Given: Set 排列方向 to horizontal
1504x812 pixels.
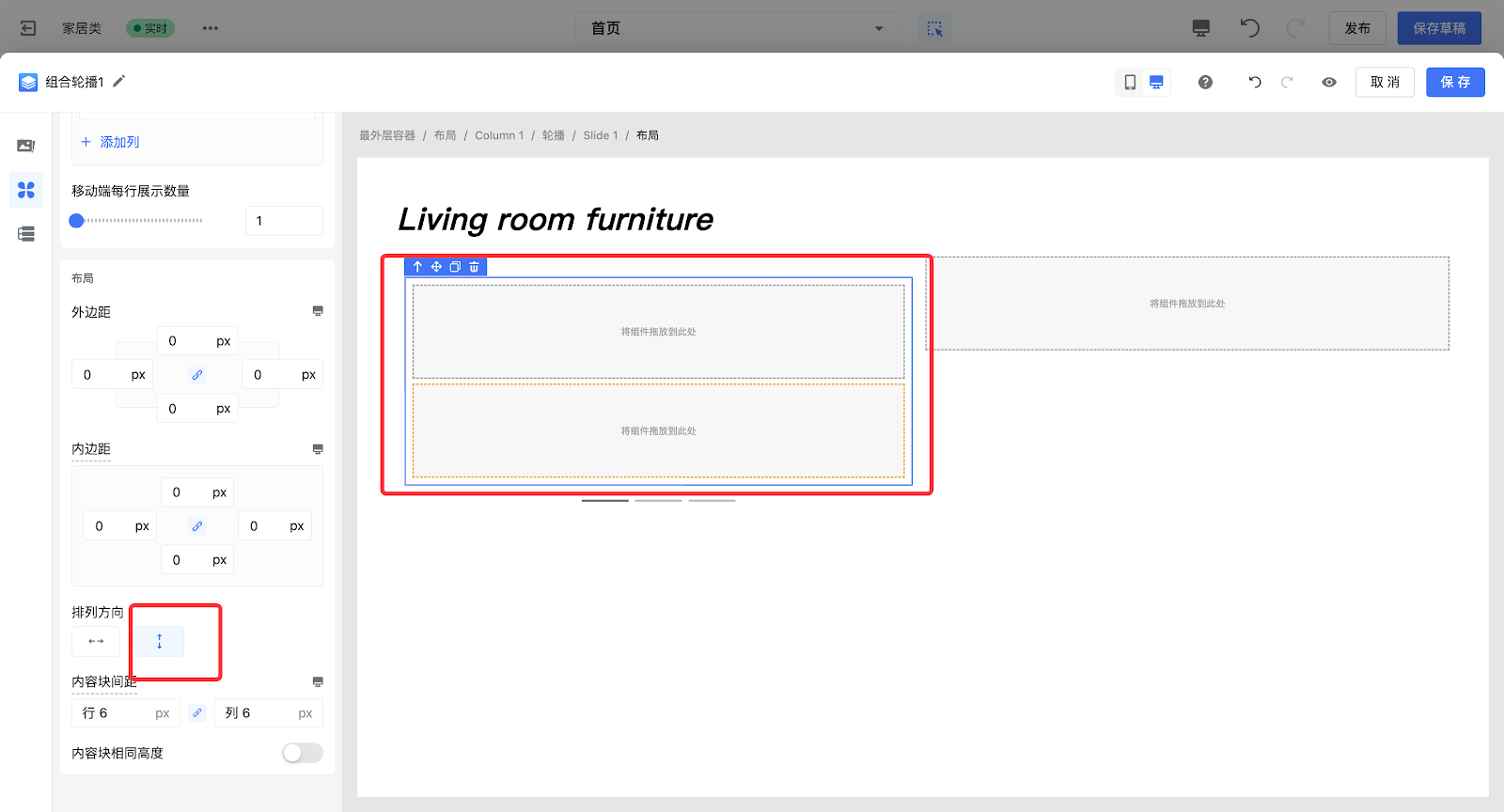Looking at the screenshot, I should pyautogui.click(x=96, y=642).
